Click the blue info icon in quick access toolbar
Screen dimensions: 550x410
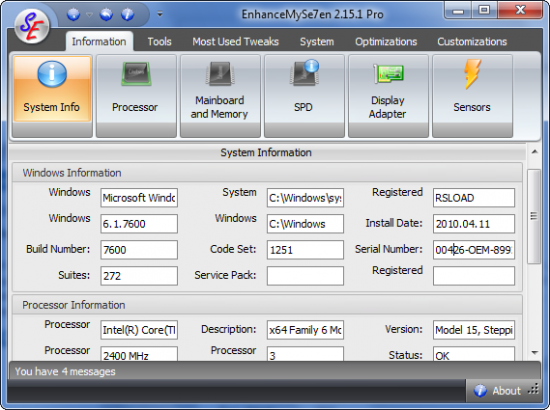tap(127, 14)
